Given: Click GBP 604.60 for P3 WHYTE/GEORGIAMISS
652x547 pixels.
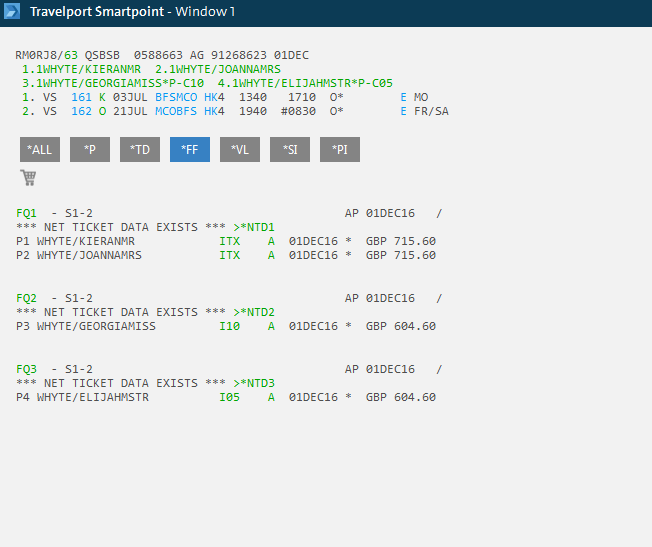Looking at the screenshot, I should point(401,326).
